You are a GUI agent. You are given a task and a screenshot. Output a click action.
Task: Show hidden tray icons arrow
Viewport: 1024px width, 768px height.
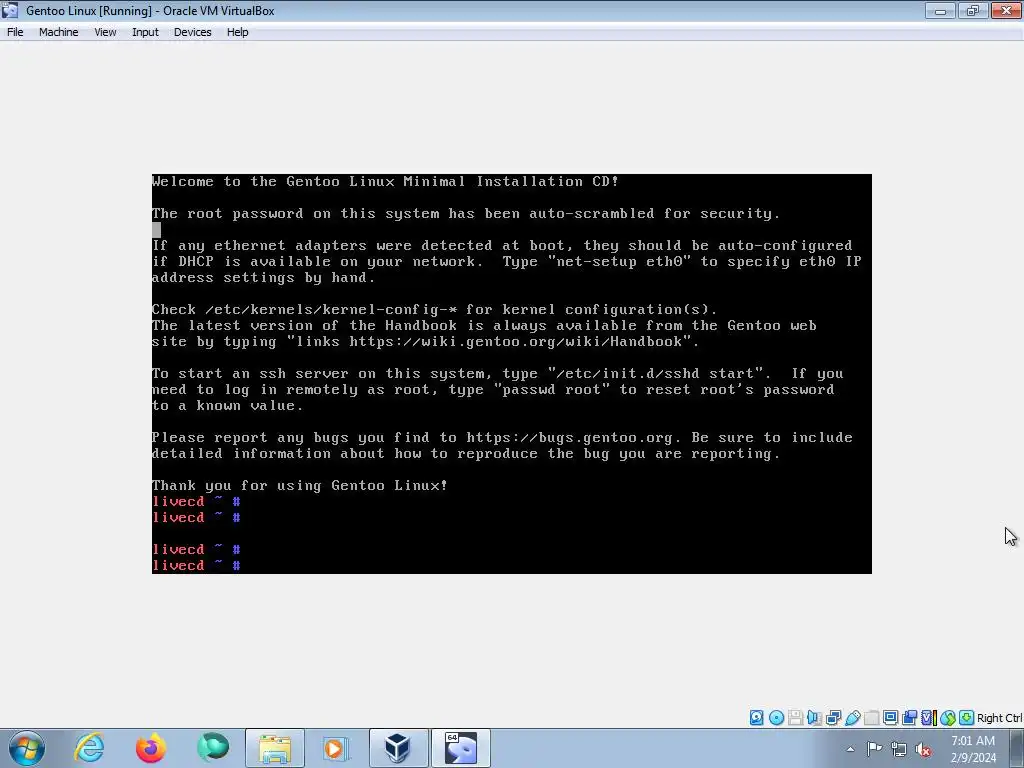click(850, 749)
